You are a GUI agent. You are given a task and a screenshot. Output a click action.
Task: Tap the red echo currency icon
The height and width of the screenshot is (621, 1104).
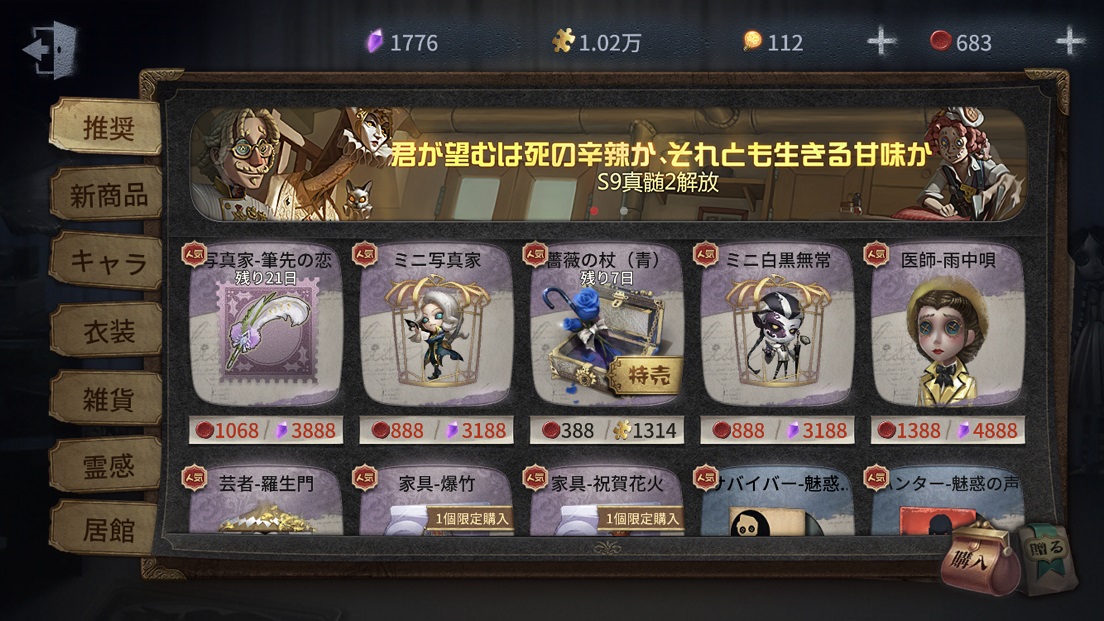pos(941,42)
